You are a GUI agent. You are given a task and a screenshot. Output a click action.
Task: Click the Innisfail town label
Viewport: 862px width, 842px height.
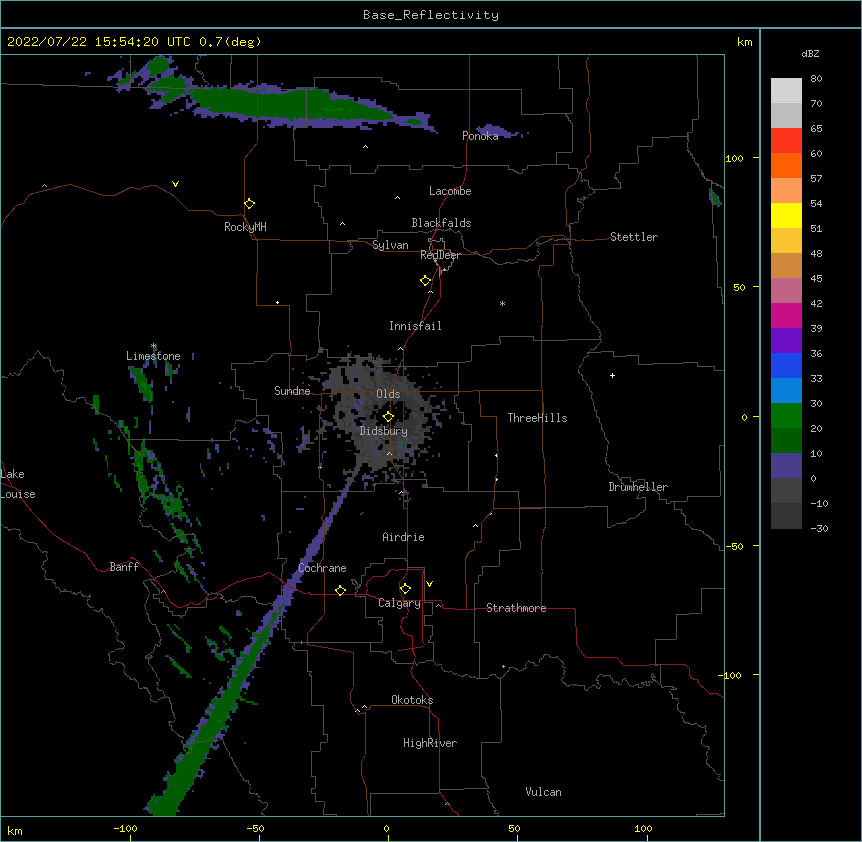(x=415, y=326)
